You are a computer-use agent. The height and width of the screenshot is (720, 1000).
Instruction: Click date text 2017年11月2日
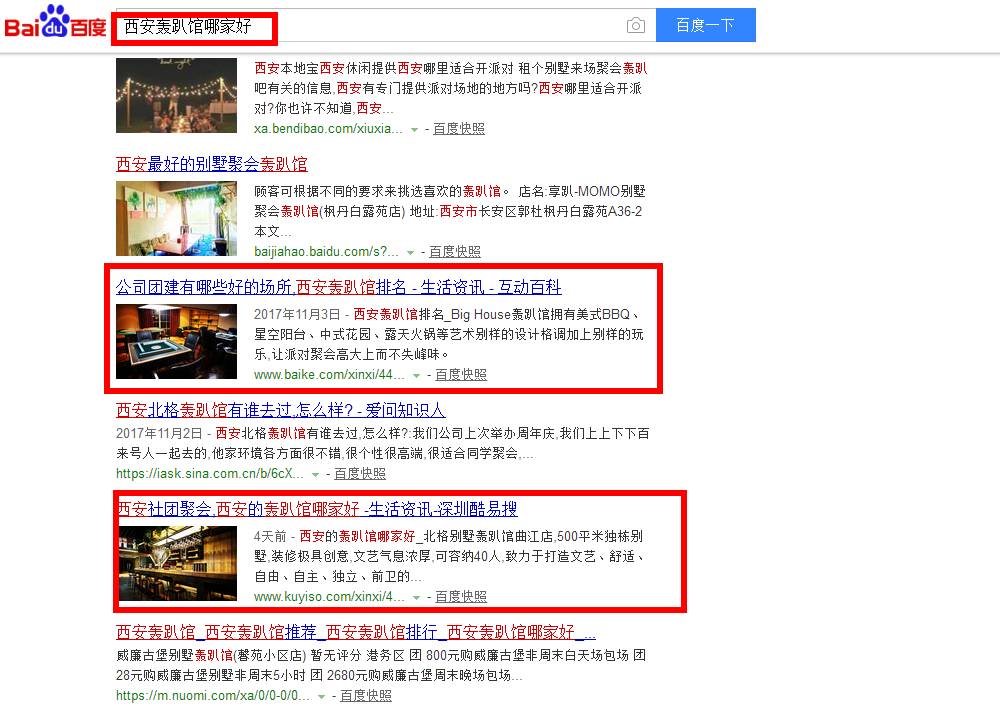click(x=159, y=434)
